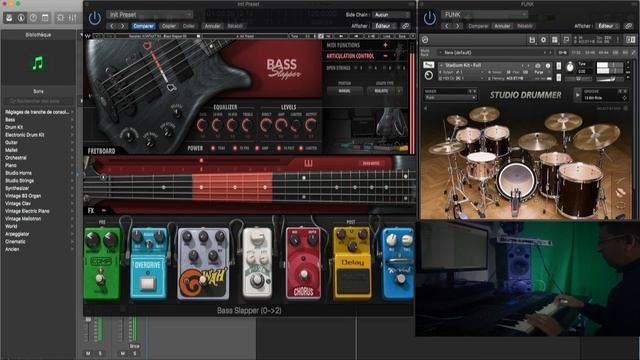Toggle the FUNK plugin power button

point(430,18)
